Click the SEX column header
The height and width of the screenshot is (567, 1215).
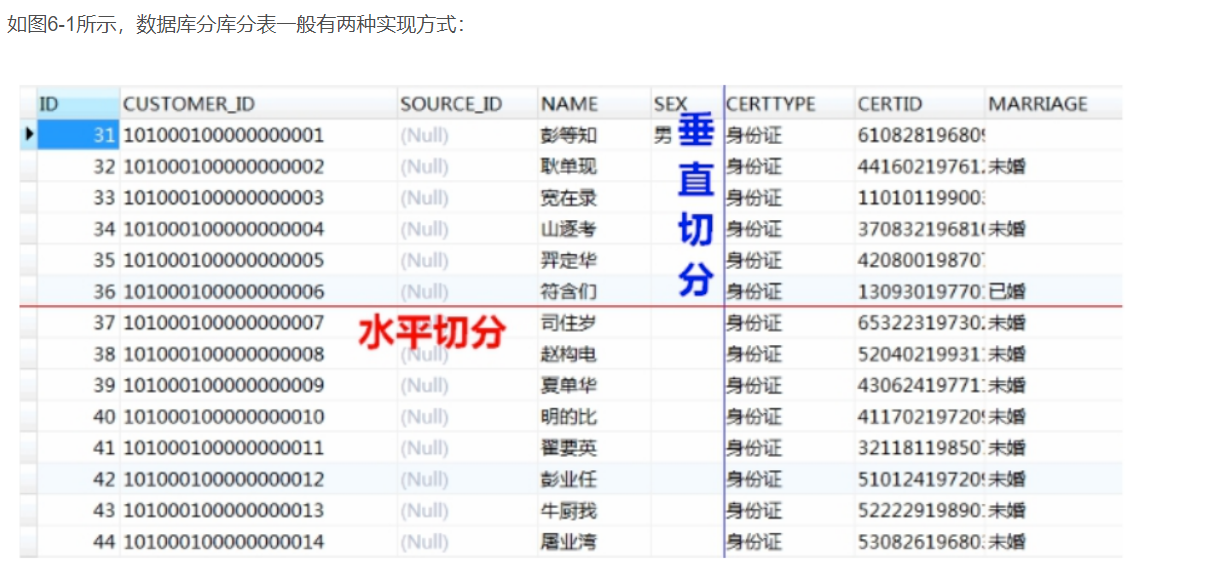(687, 104)
